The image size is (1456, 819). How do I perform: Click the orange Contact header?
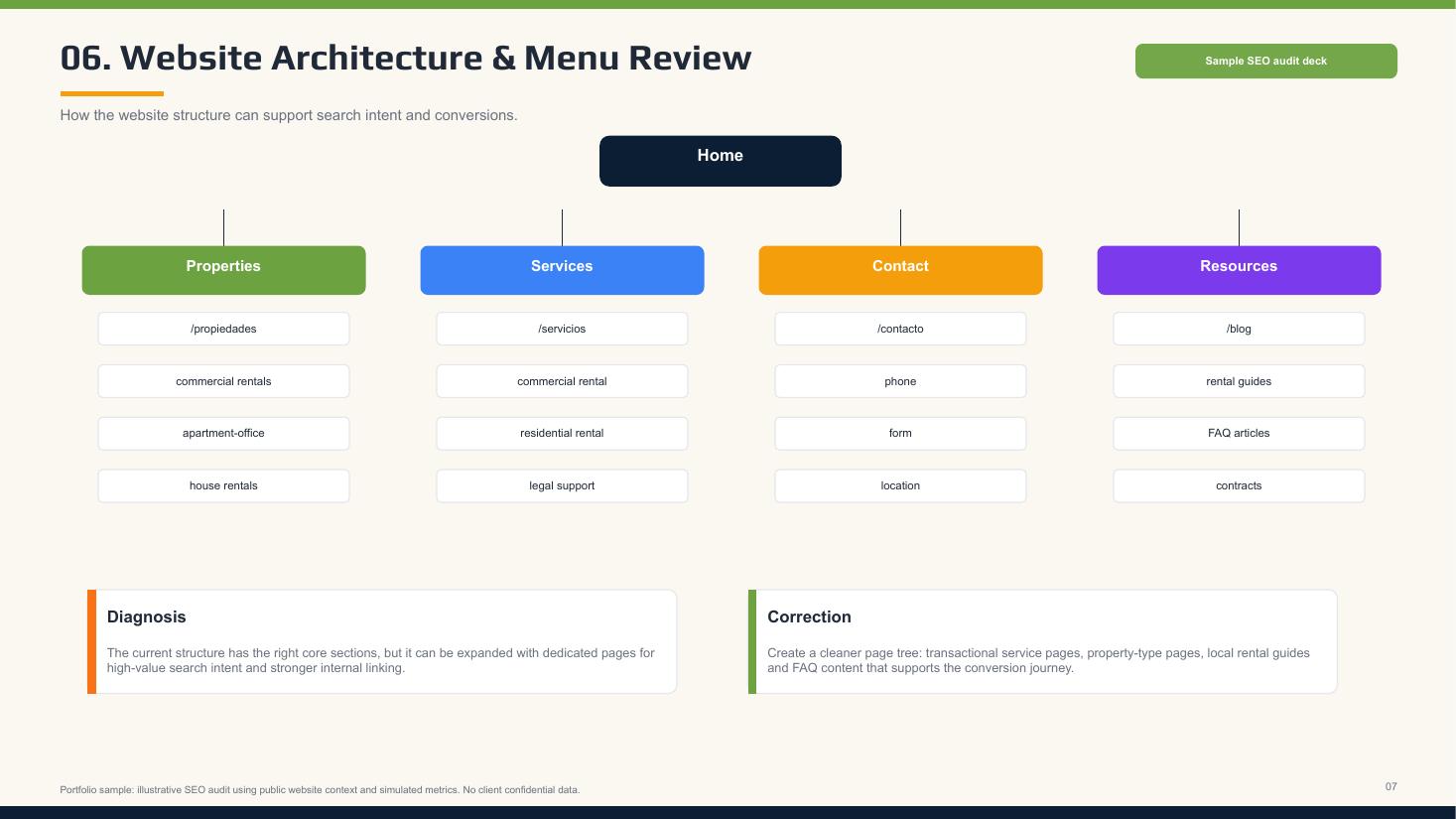900,270
